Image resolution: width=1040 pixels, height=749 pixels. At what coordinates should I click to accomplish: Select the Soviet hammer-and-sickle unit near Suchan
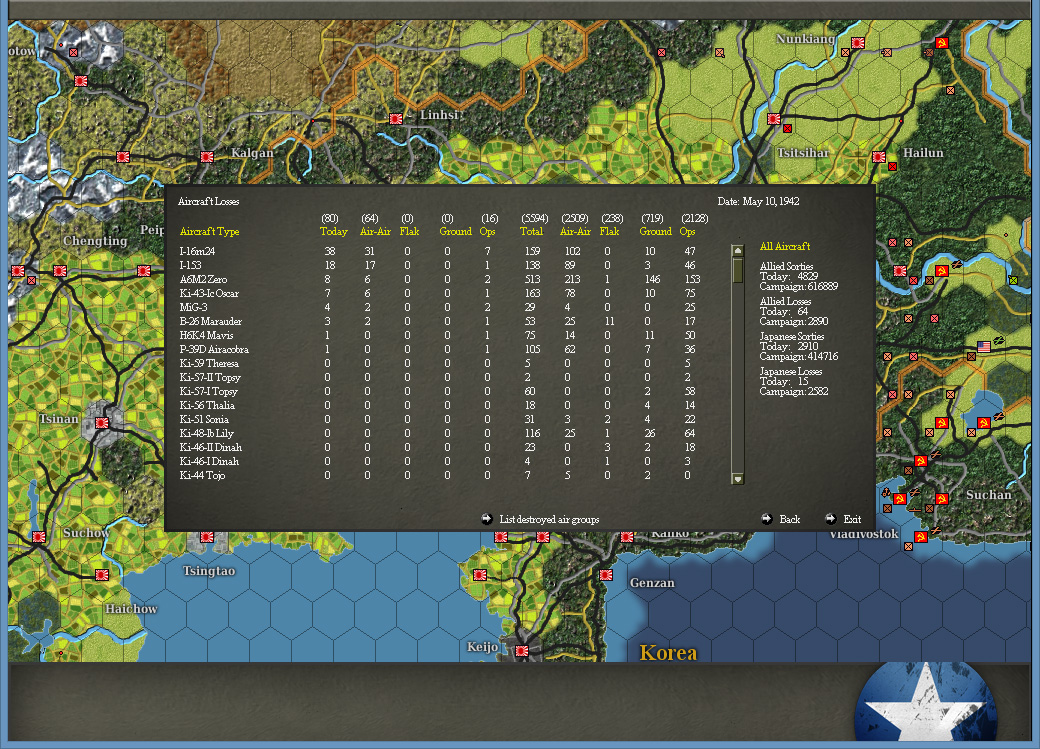click(940, 497)
